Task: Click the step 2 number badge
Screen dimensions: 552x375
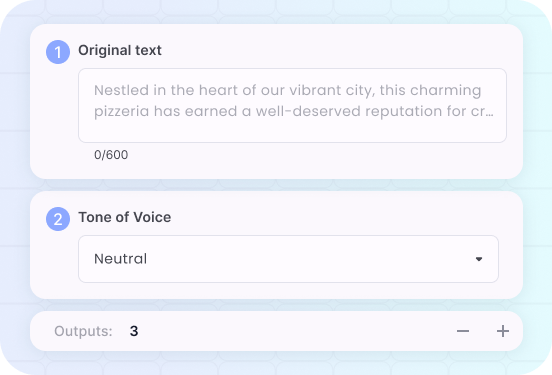Action: 58,219
